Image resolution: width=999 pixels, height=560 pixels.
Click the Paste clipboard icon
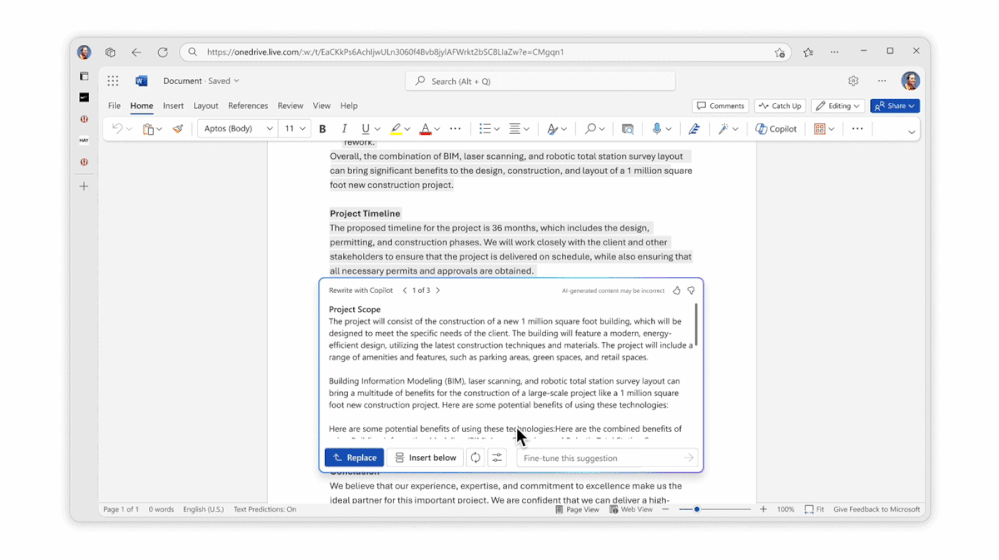(x=148, y=129)
